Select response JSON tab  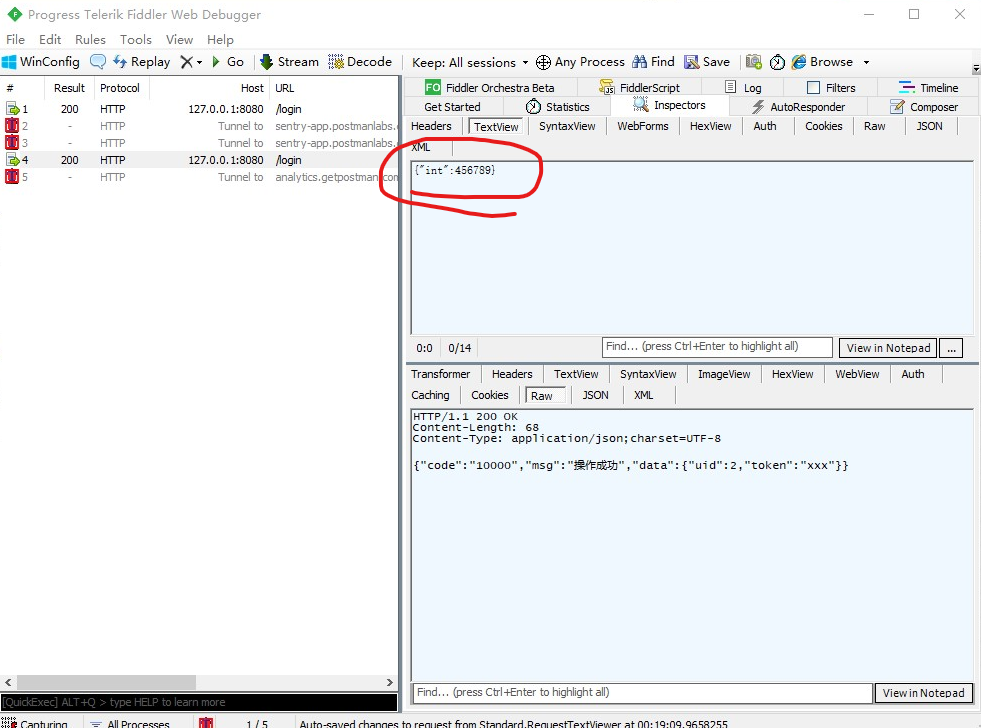point(595,395)
